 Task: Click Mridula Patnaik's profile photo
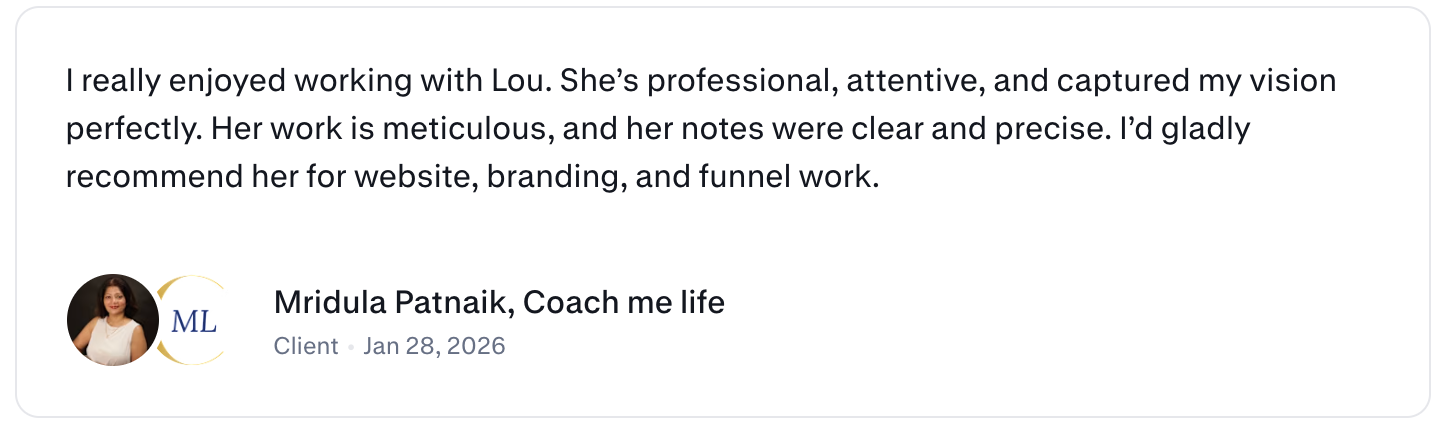coord(113,320)
